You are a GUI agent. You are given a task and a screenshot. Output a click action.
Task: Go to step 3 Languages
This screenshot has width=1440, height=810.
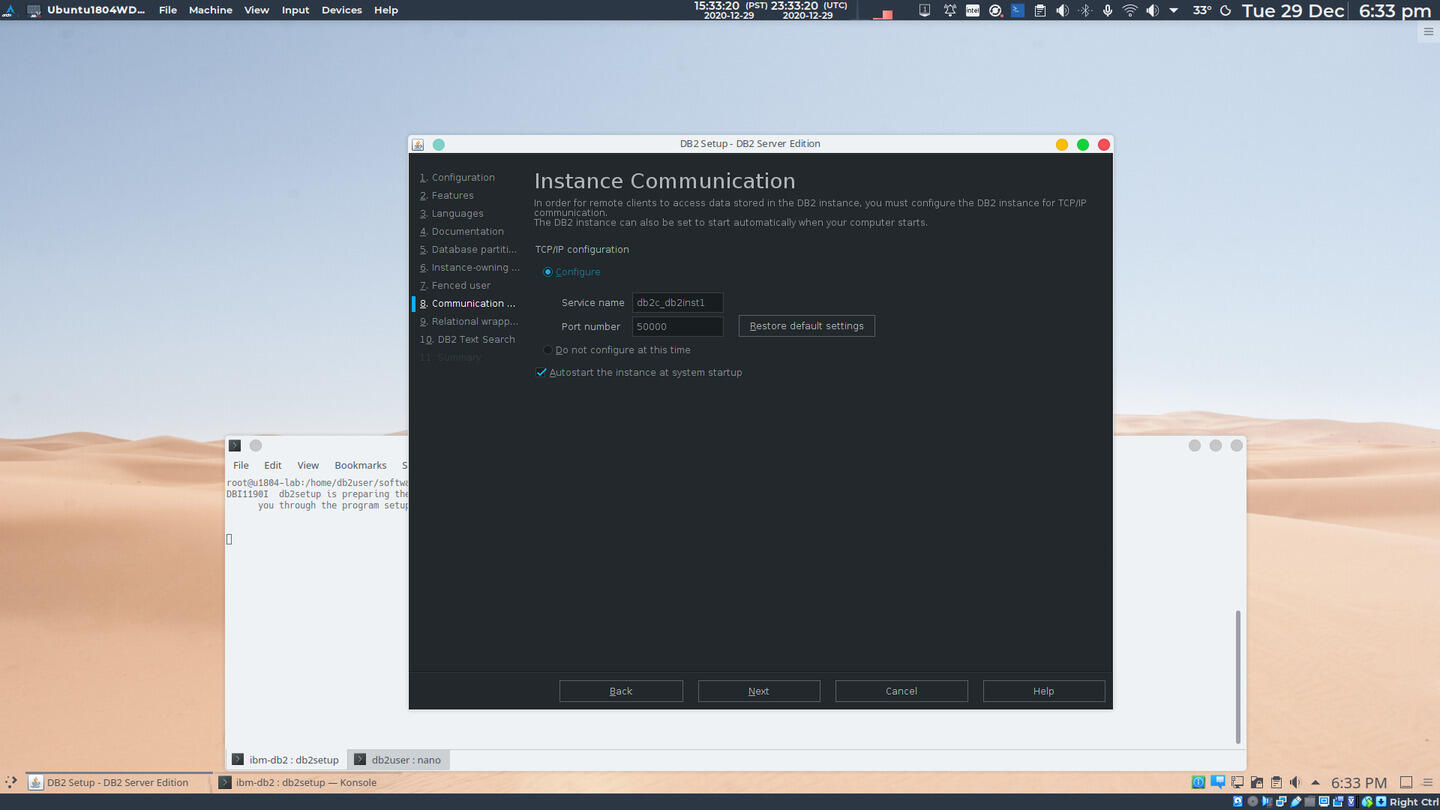[451, 213]
